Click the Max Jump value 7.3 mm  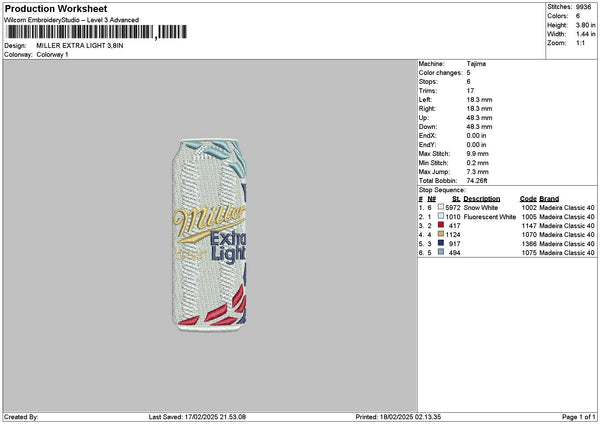tap(478, 172)
